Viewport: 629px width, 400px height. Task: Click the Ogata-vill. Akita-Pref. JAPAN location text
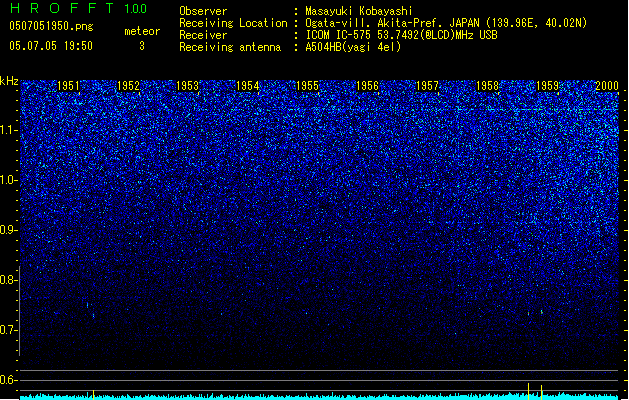click(x=446, y=23)
